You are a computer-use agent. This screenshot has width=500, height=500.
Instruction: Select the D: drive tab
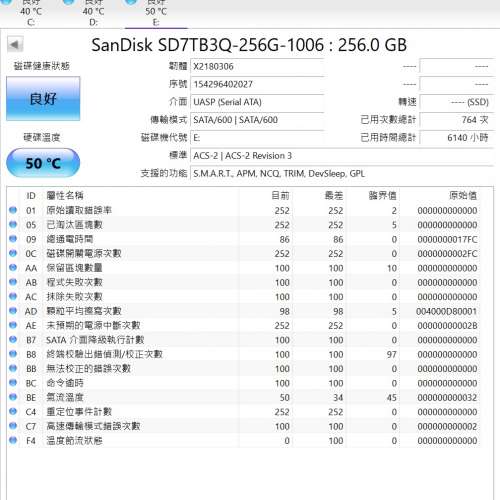(x=93, y=13)
